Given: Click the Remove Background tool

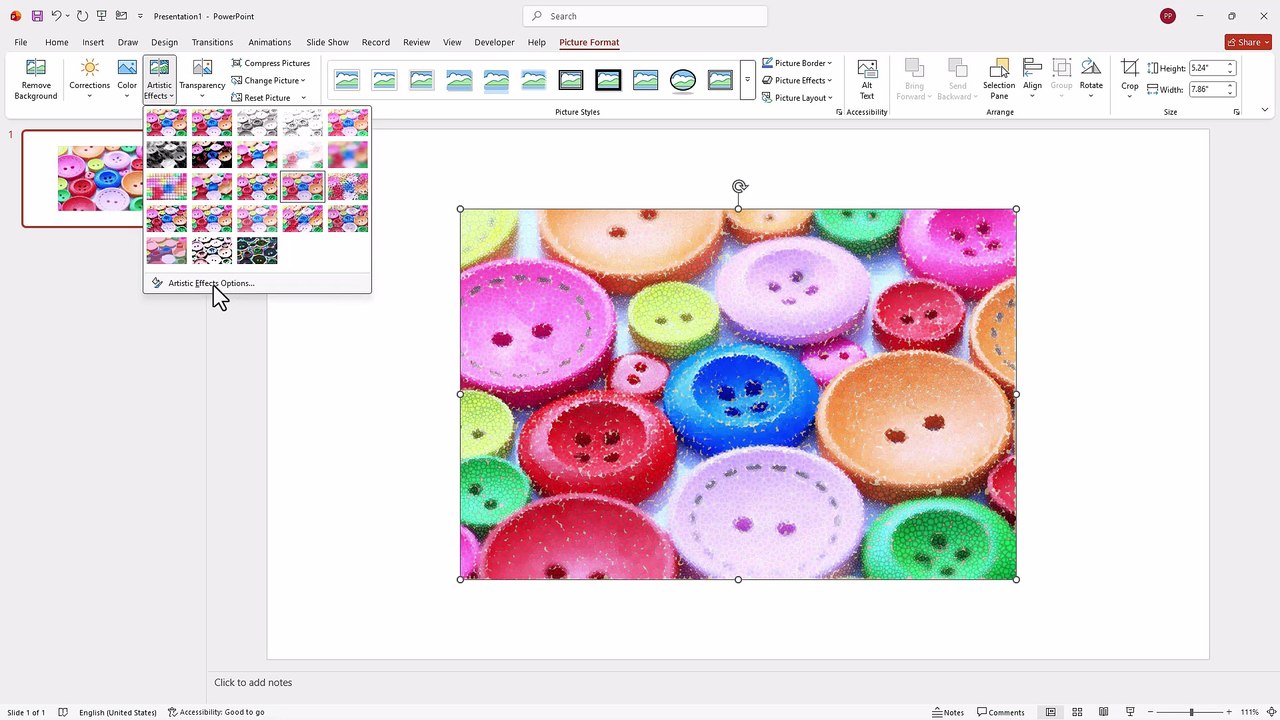Looking at the screenshot, I should 36,79.
